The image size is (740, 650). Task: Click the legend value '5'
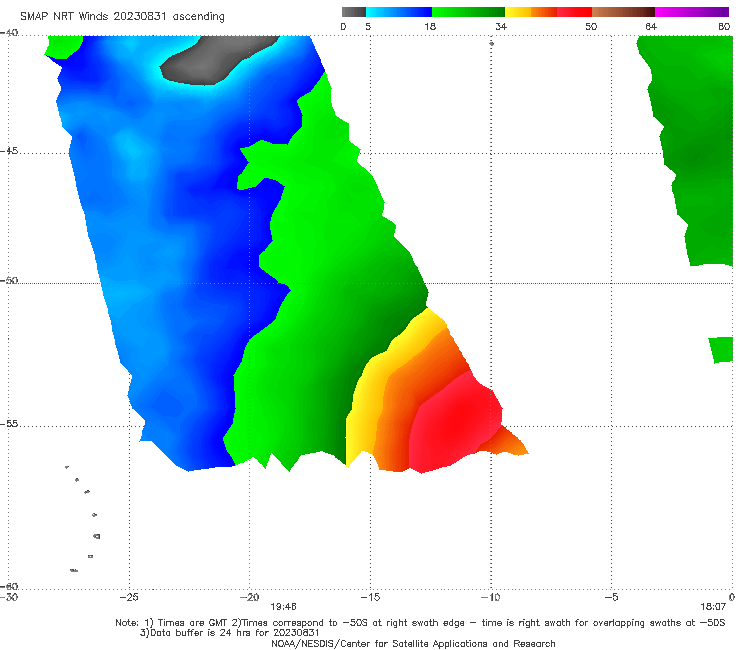(368, 26)
